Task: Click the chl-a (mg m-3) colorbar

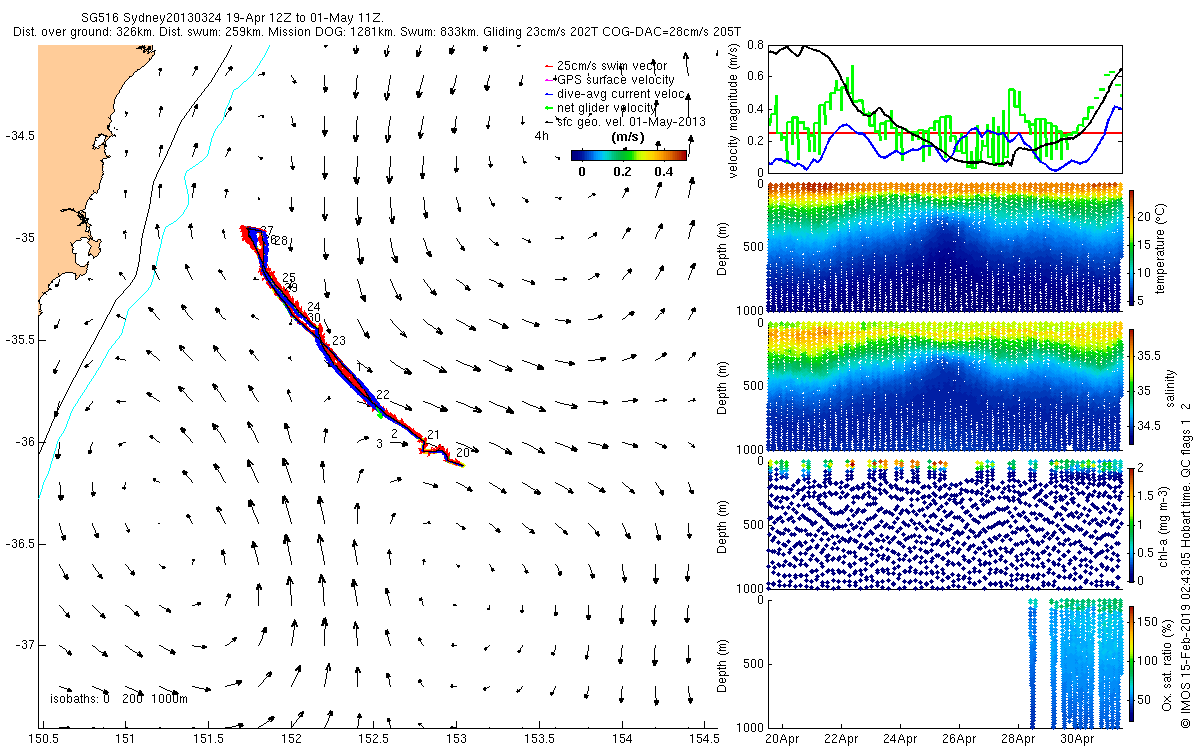Action: tap(1132, 524)
